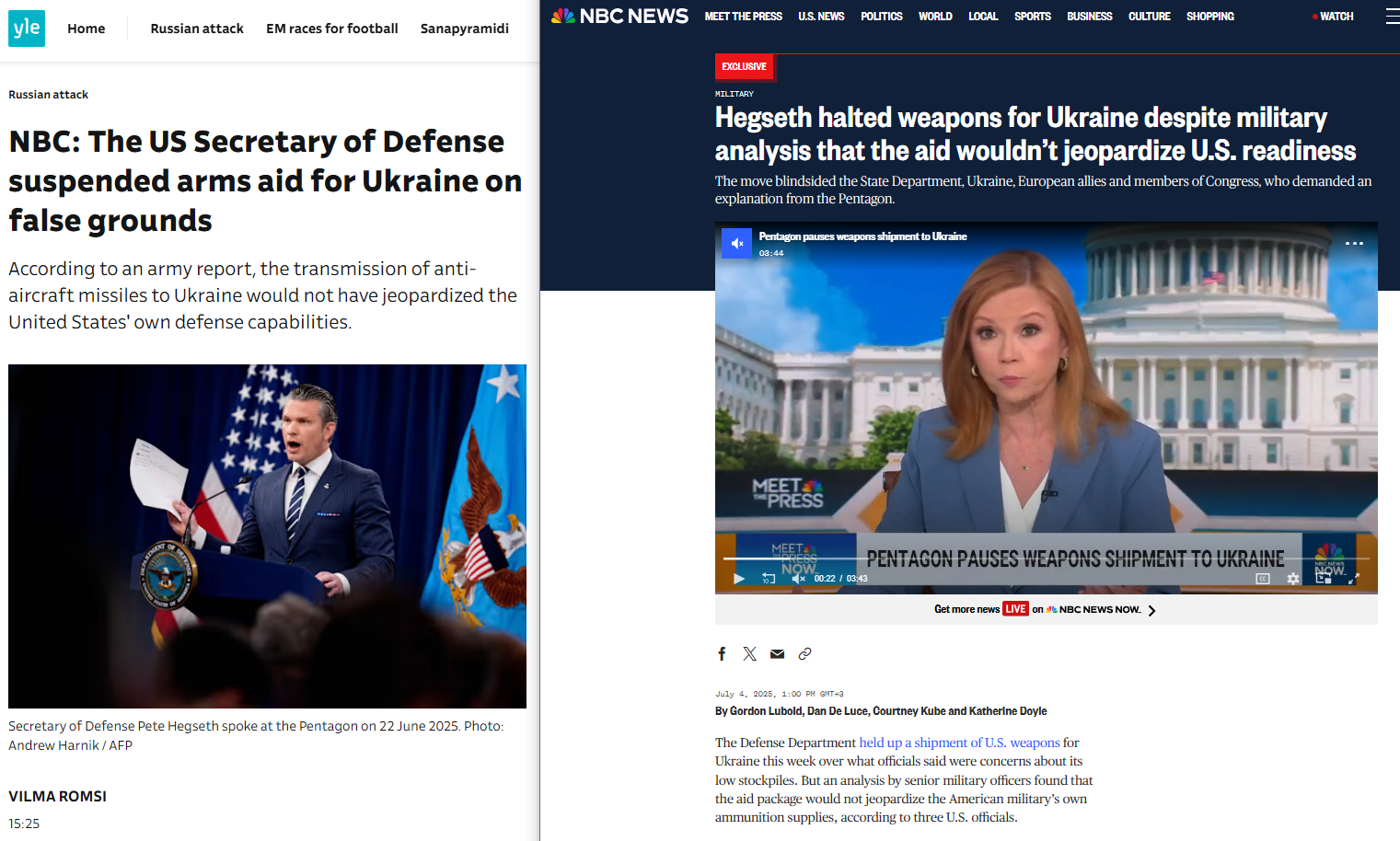Share the NBC article by email
The image size is (1400, 841).
pos(778,654)
